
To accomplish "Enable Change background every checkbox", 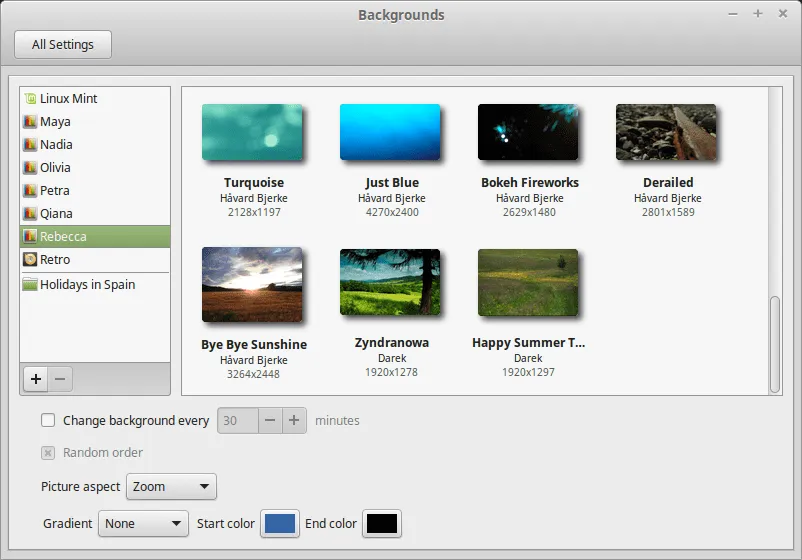I will pos(48,421).
